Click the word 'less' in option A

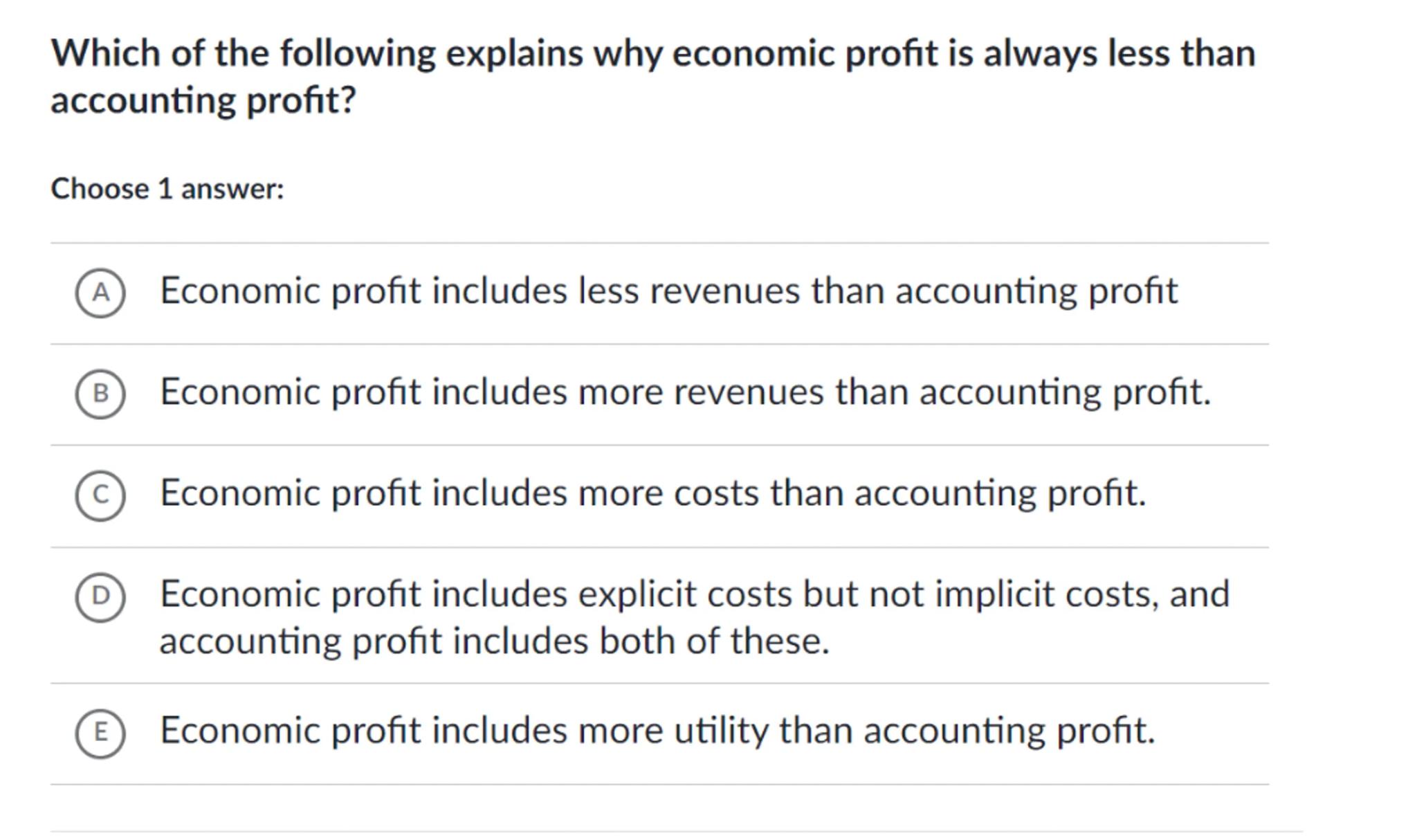[x=608, y=291]
